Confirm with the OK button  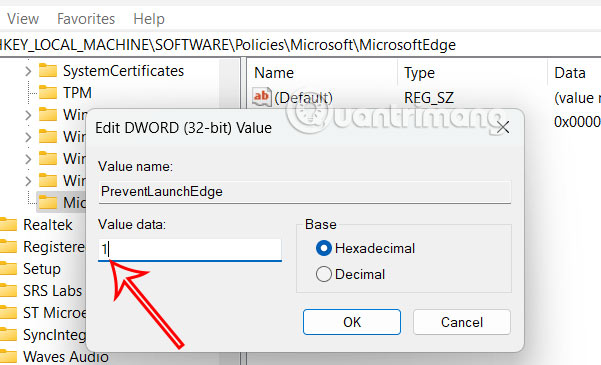coord(352,322)
